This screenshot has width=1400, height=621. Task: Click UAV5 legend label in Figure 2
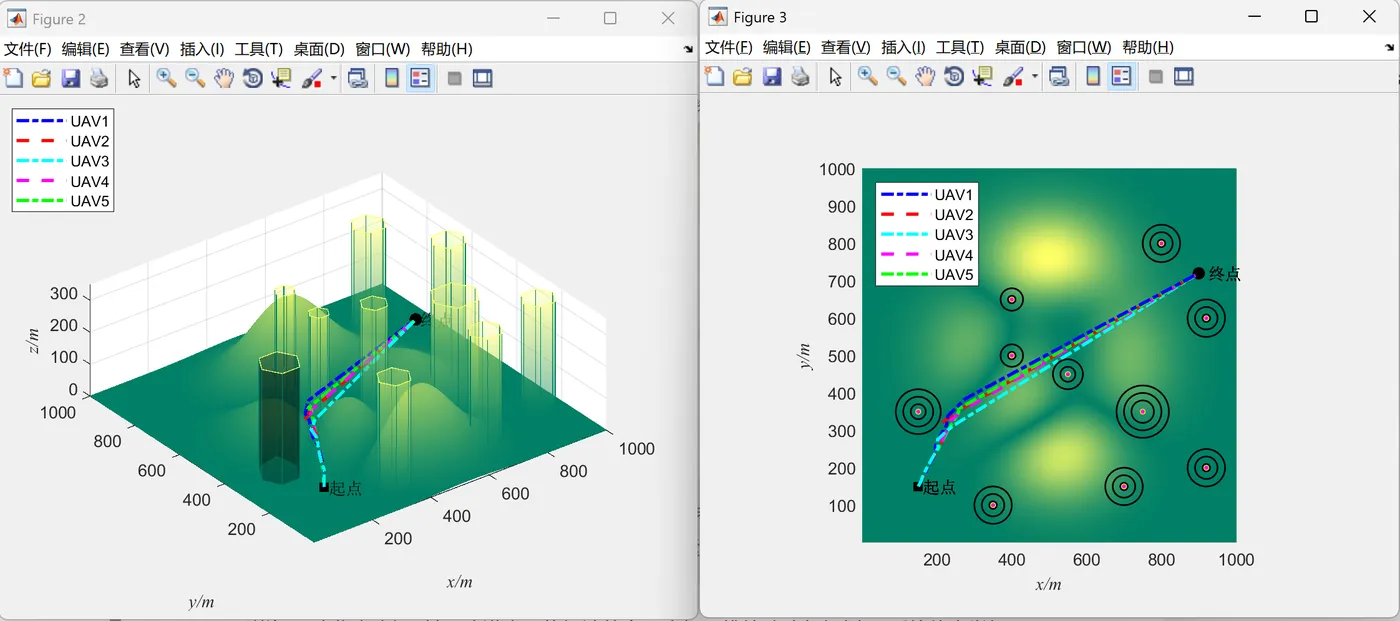[x=89, y=201]
